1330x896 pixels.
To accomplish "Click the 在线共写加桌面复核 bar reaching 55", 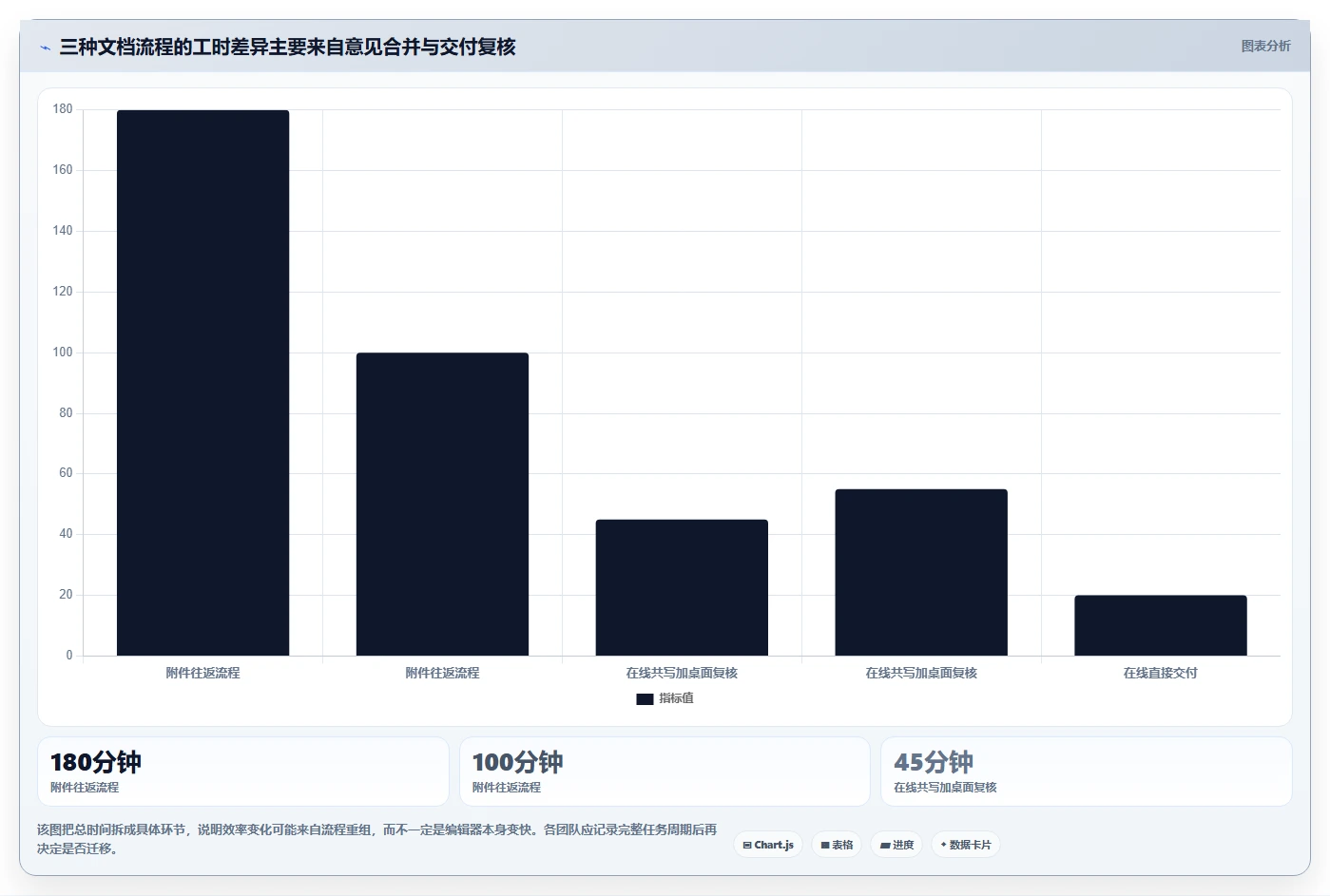I will point(921,572).
